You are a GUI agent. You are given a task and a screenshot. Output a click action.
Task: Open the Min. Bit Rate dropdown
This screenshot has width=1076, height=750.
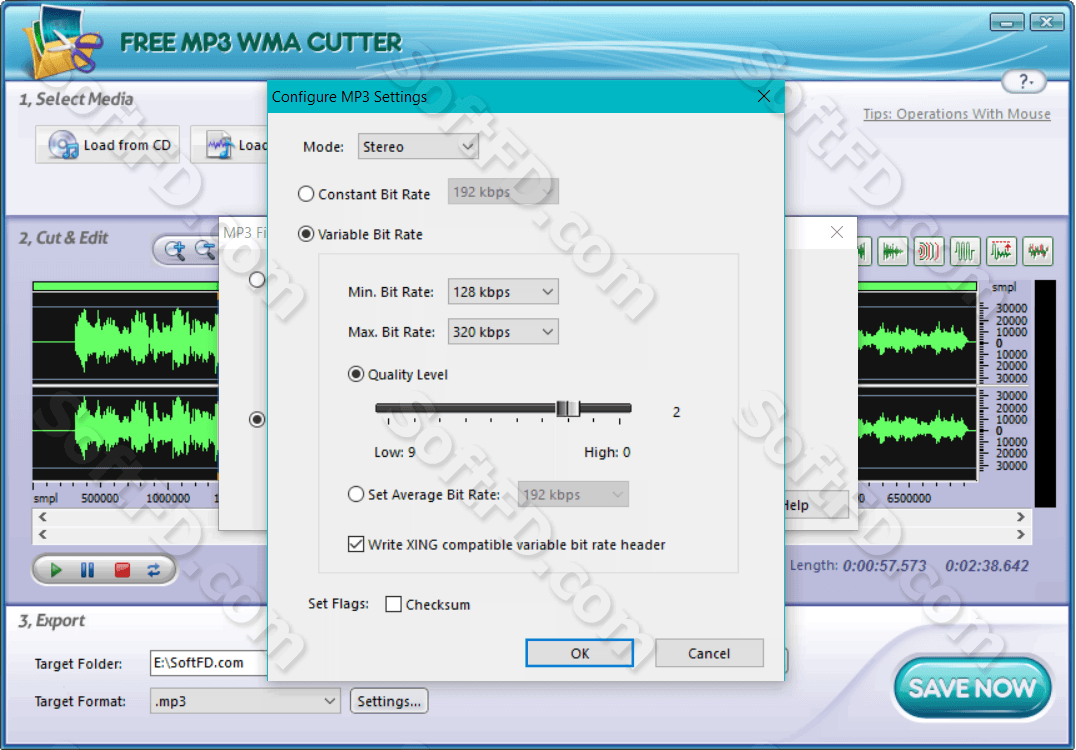(503, 292)
